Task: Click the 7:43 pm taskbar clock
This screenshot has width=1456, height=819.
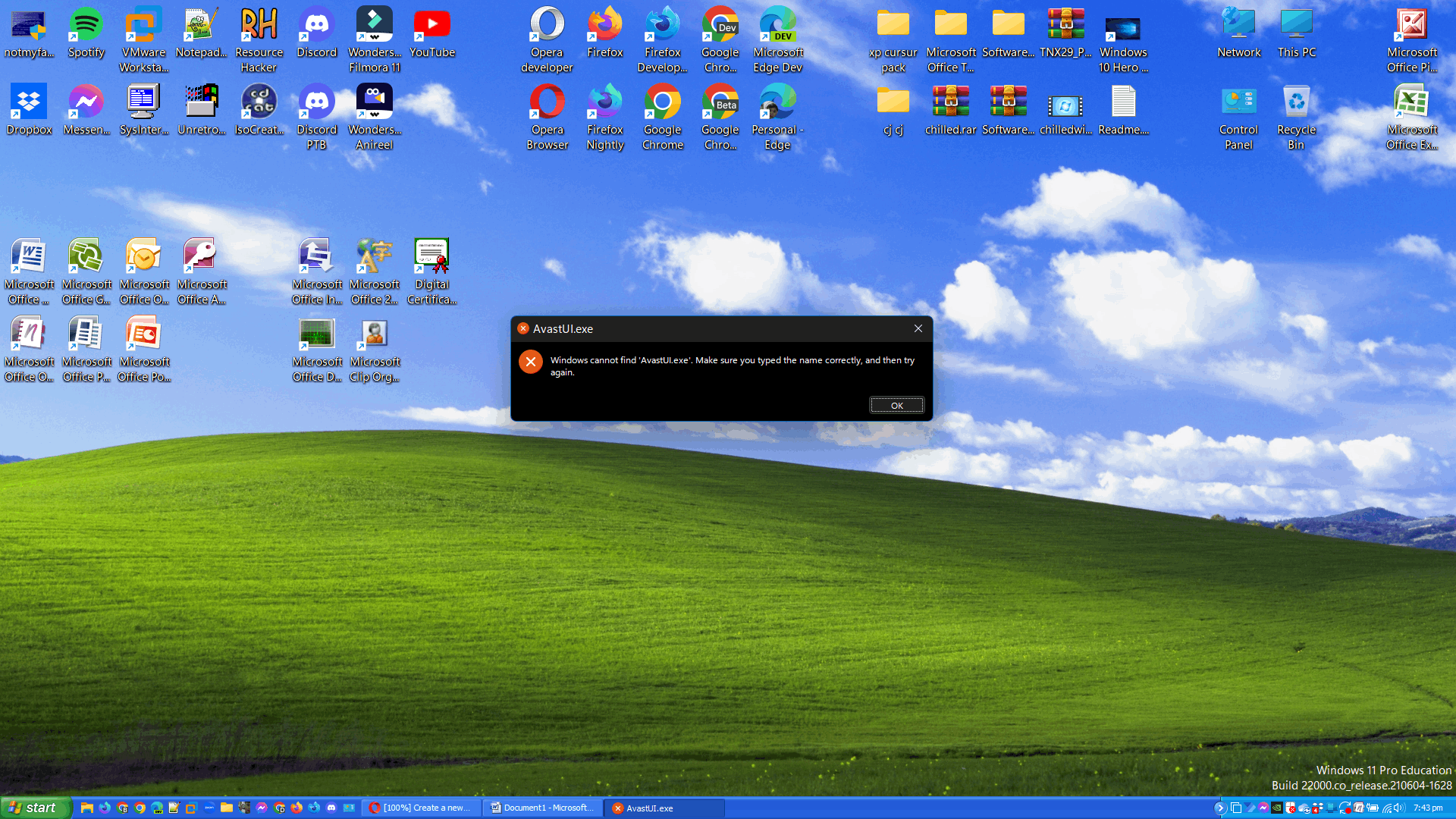Action: [1428, 808]
